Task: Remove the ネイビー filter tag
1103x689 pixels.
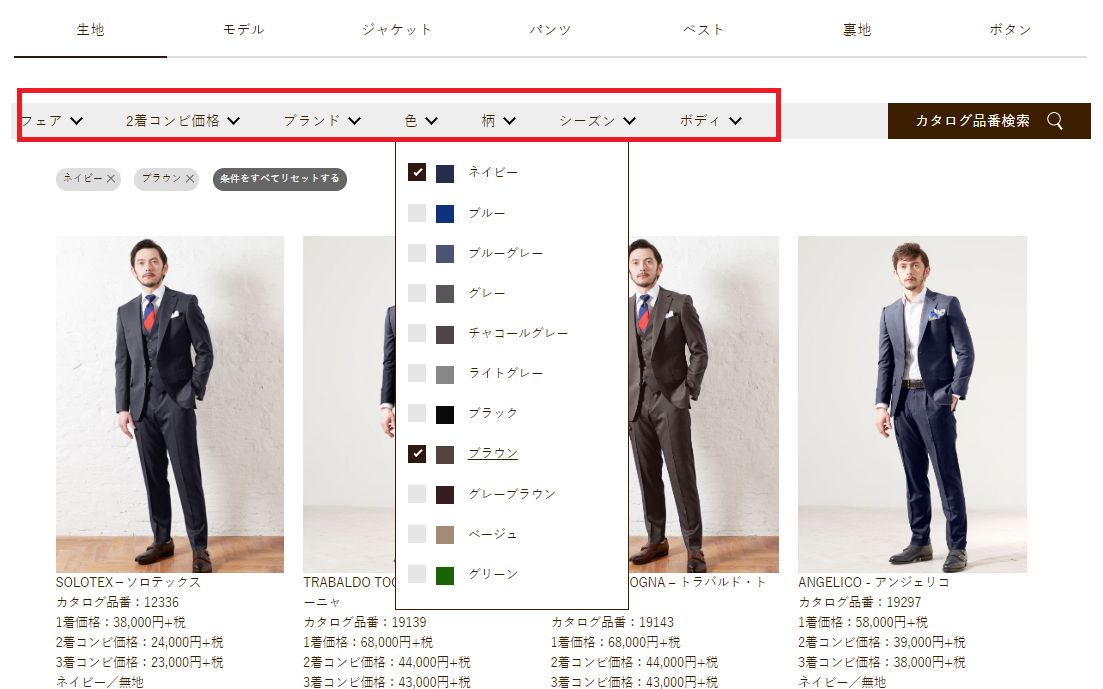Action: 111,179
